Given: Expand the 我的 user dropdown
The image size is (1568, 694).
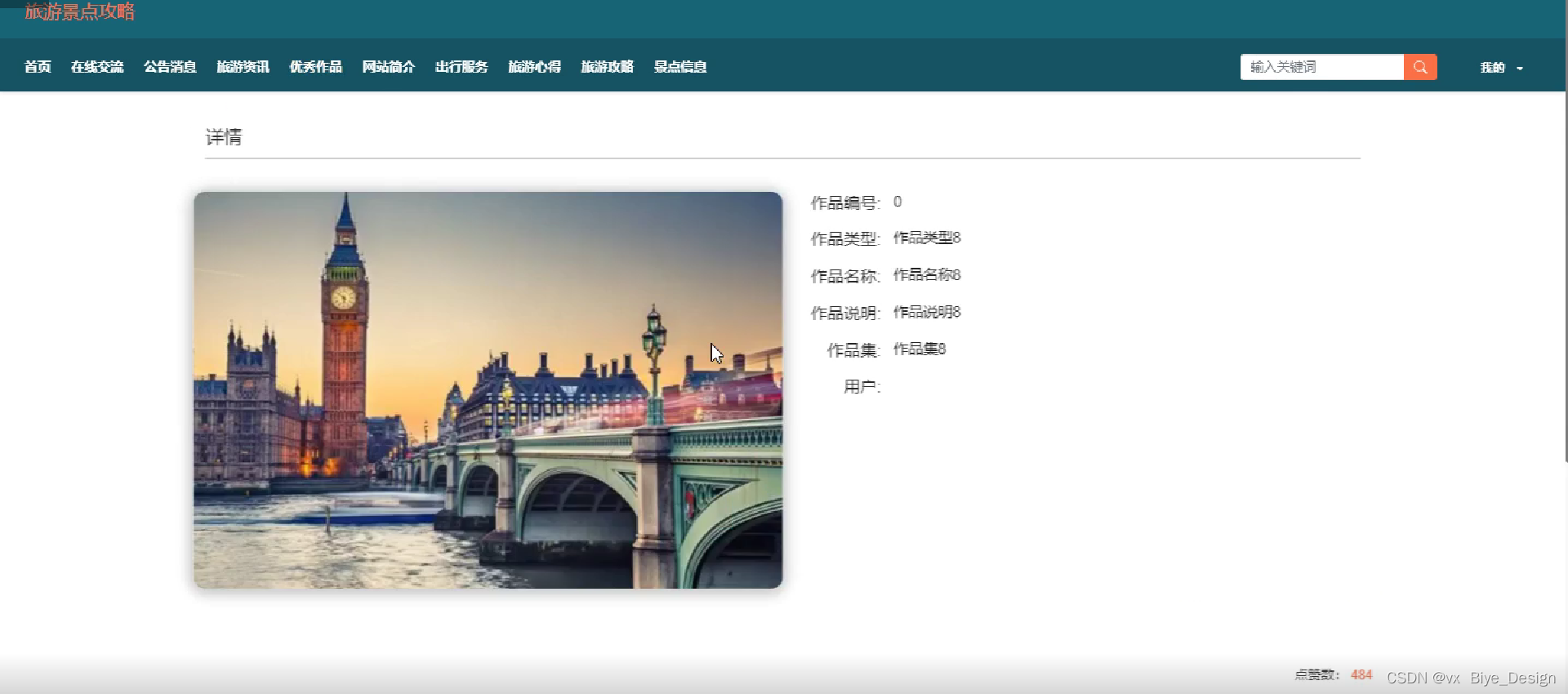Looking at the screenshot, I should point(1501,68).
